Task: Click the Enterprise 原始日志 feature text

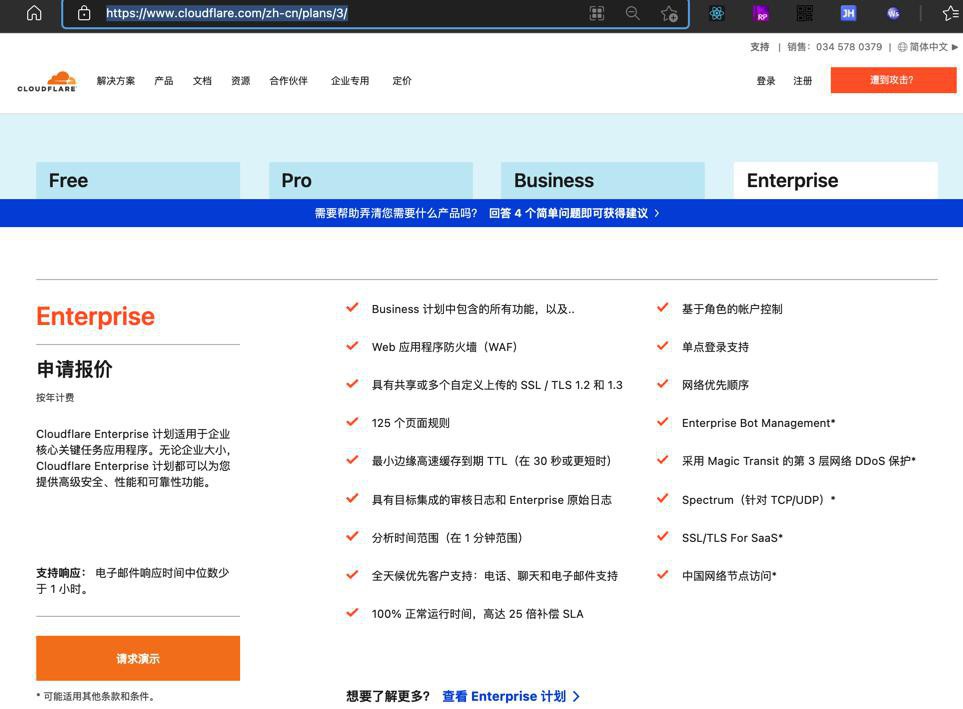Action: 491,500
